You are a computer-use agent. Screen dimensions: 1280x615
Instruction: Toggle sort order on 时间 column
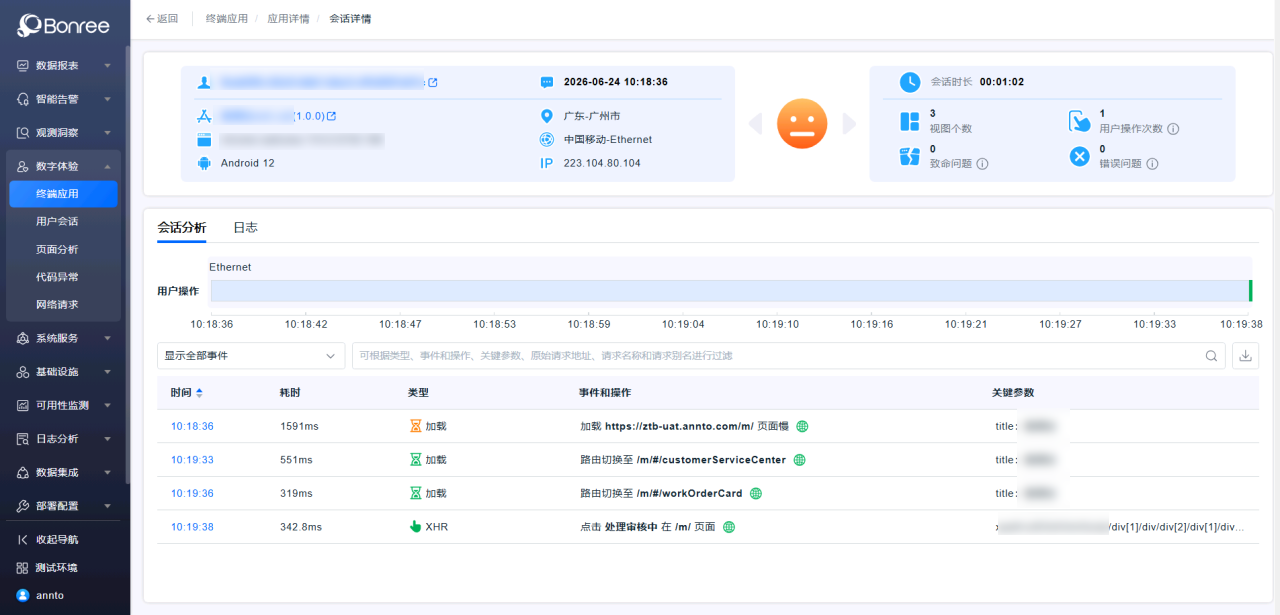coord(199,393)
